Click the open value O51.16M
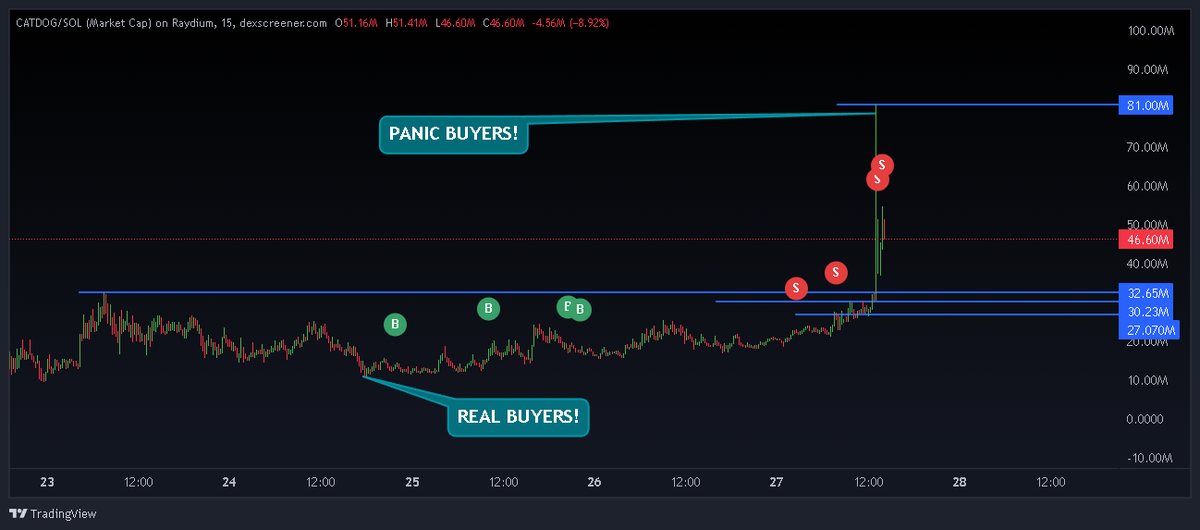The image size is (1200, 530). pos(357,21)
